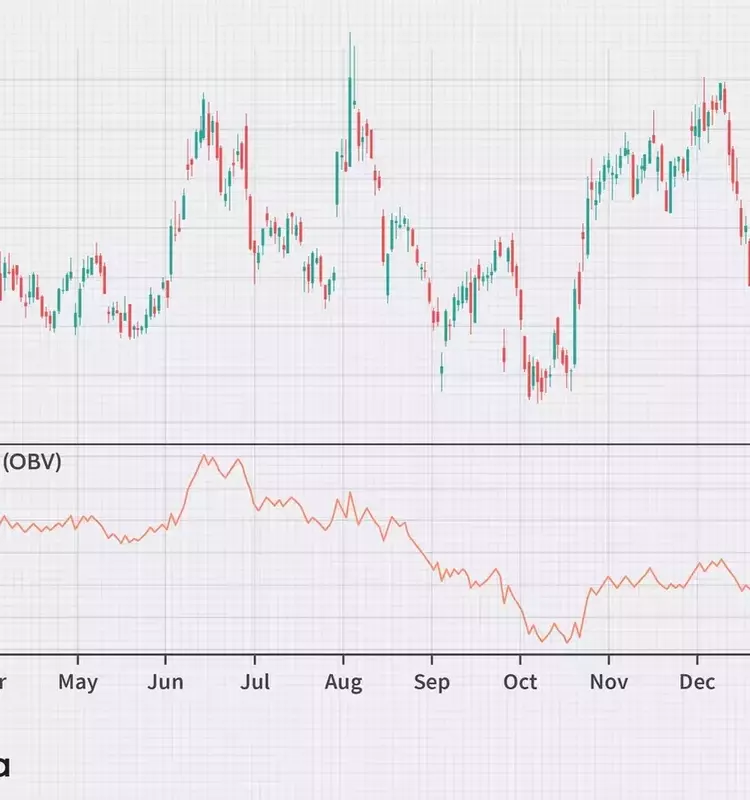Click the Oct label on the time axis

tap(520, 682)
